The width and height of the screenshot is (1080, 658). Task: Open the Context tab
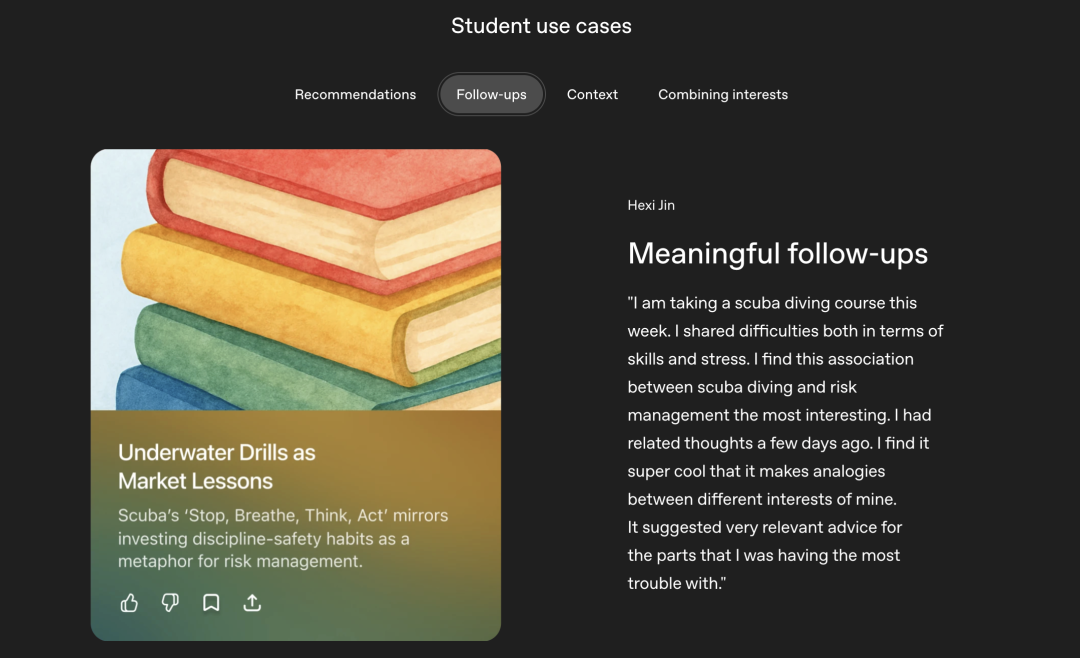tap(592, 95)
